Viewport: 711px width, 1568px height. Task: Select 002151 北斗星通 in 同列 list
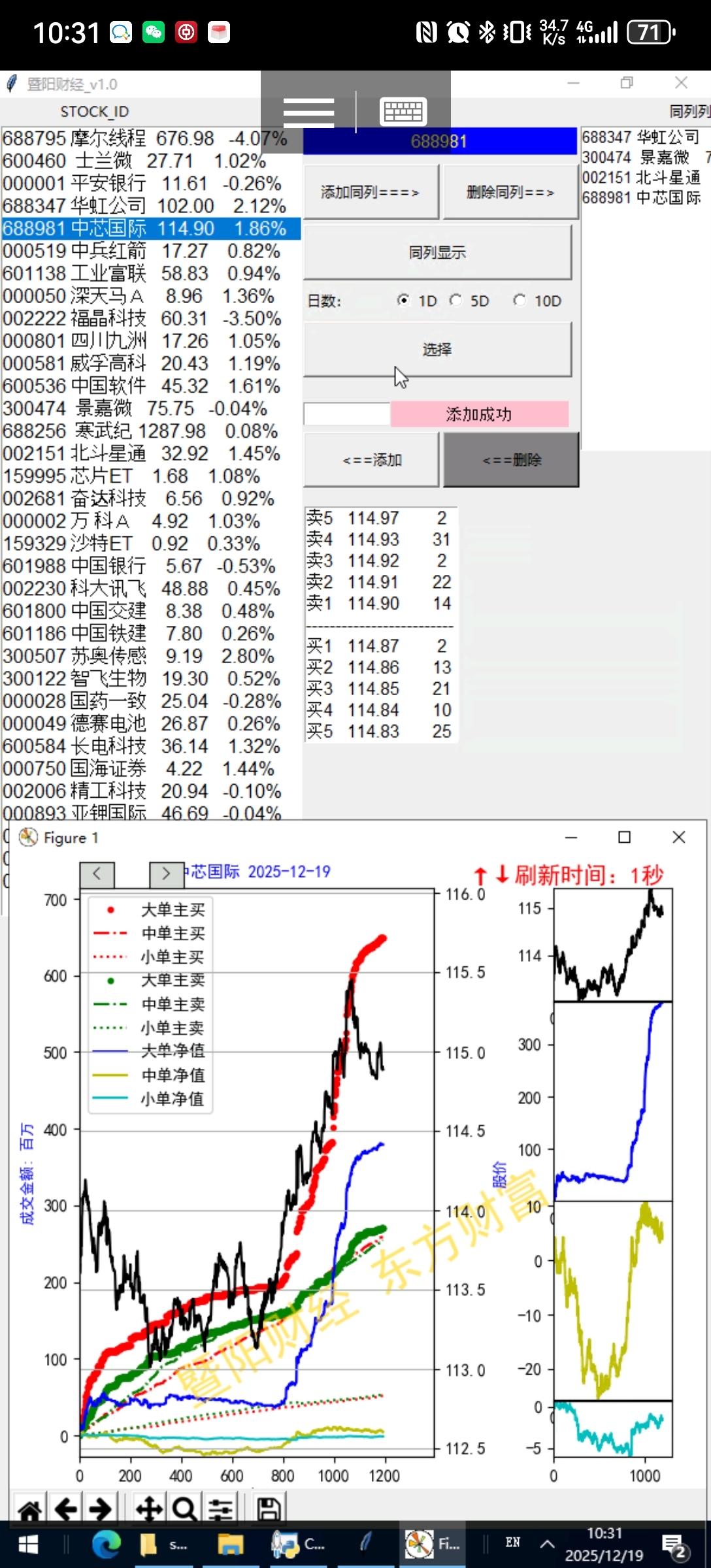pyautogui.click(x=646, y=178)
